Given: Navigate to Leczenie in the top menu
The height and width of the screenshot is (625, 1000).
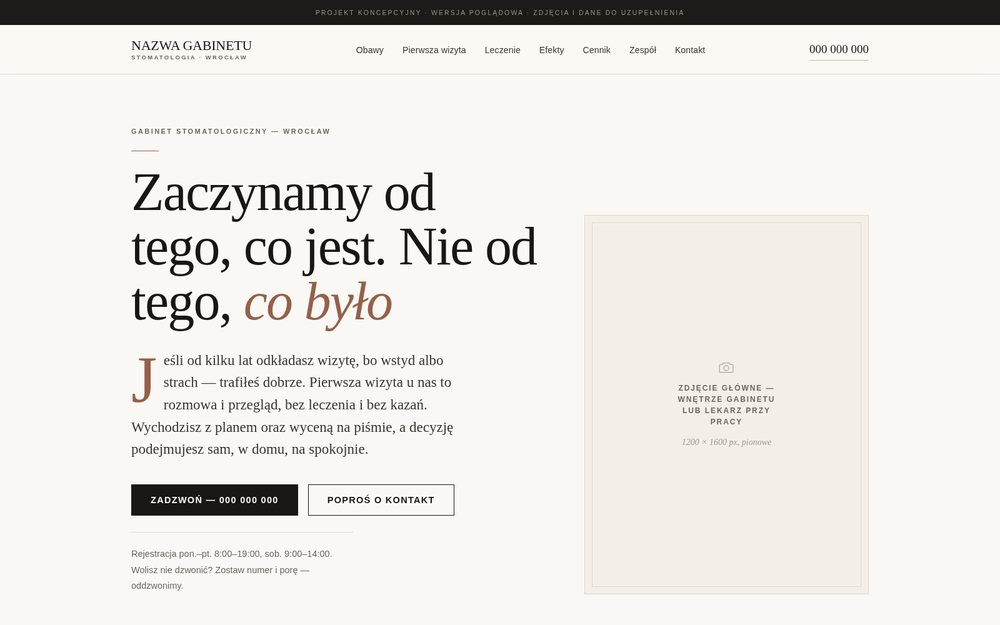Looking at the screenshot, I should click(x=502, y=50).
